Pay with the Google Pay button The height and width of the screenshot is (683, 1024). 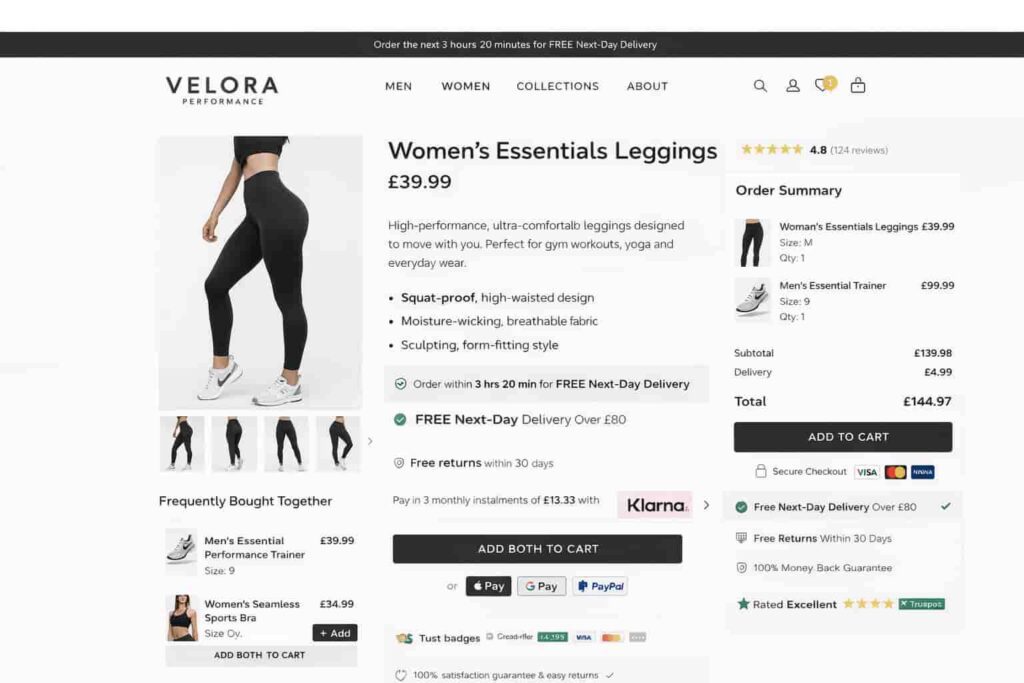pos(541,586)
